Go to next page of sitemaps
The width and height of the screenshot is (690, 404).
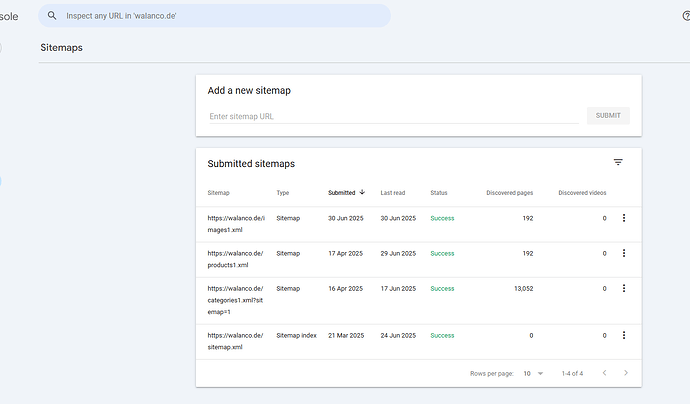626,373
